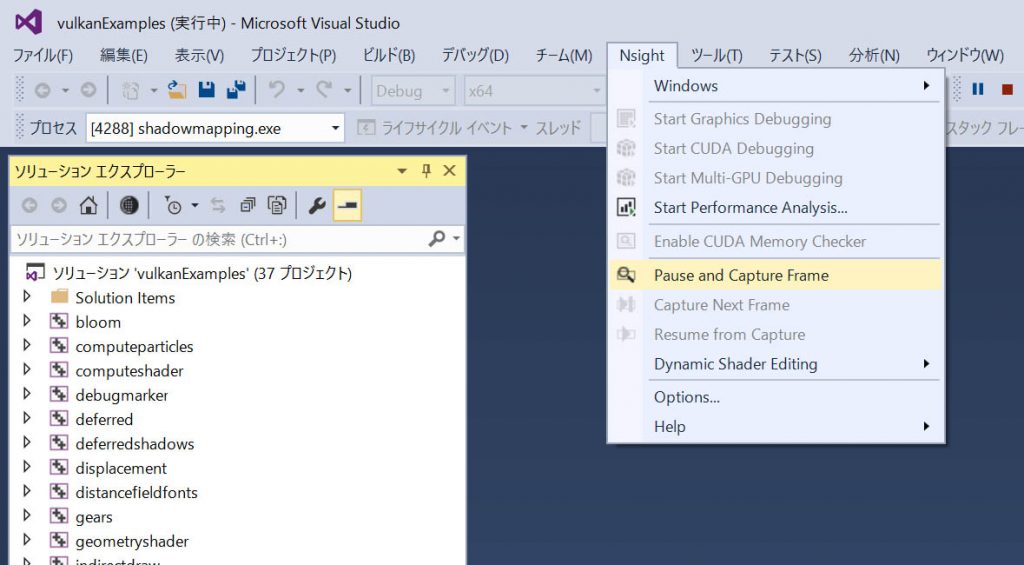Click the save all files icon
Viewport: 1024px width, 565px height.
click(236, 90)
